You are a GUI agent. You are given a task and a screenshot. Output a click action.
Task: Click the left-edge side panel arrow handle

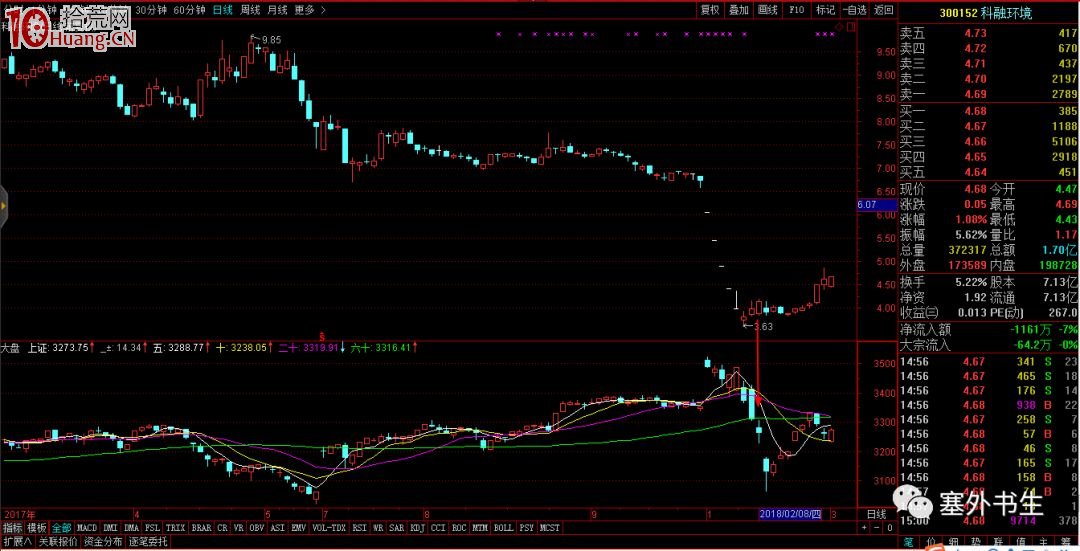(3, 206)
